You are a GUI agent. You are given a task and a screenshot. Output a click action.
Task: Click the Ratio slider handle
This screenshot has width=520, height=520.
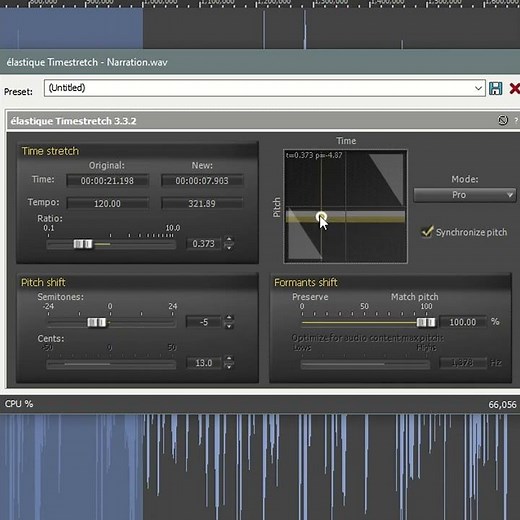tap(83, 244)
